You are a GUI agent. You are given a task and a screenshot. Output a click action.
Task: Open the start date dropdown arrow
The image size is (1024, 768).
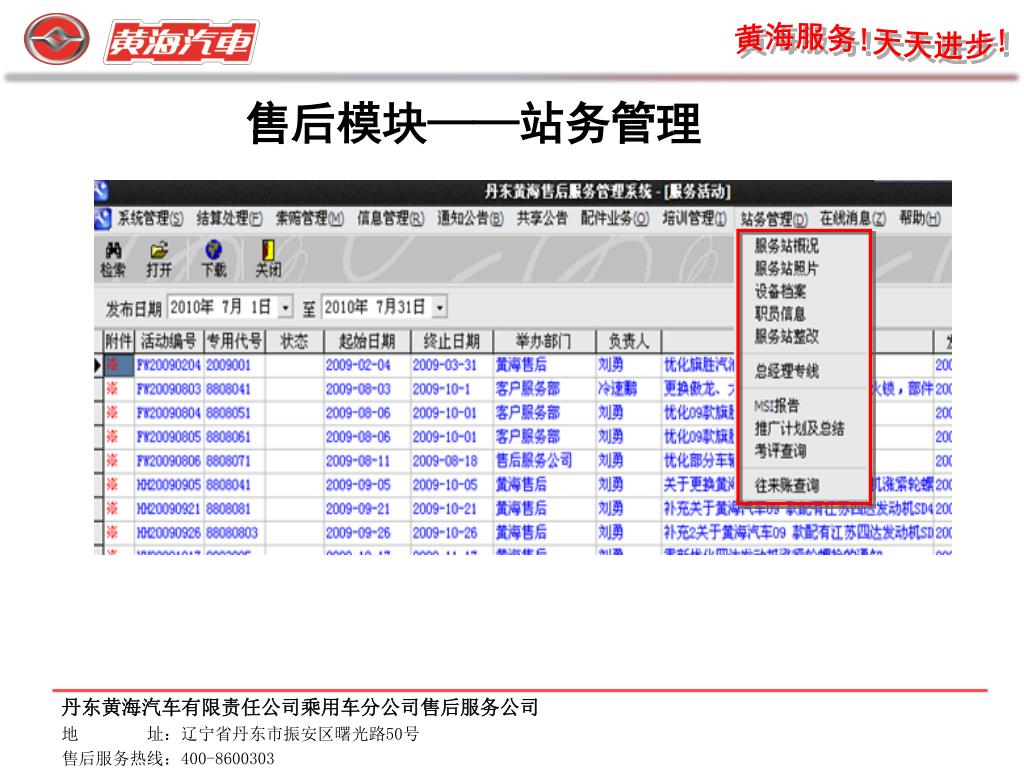click(286, 307)
